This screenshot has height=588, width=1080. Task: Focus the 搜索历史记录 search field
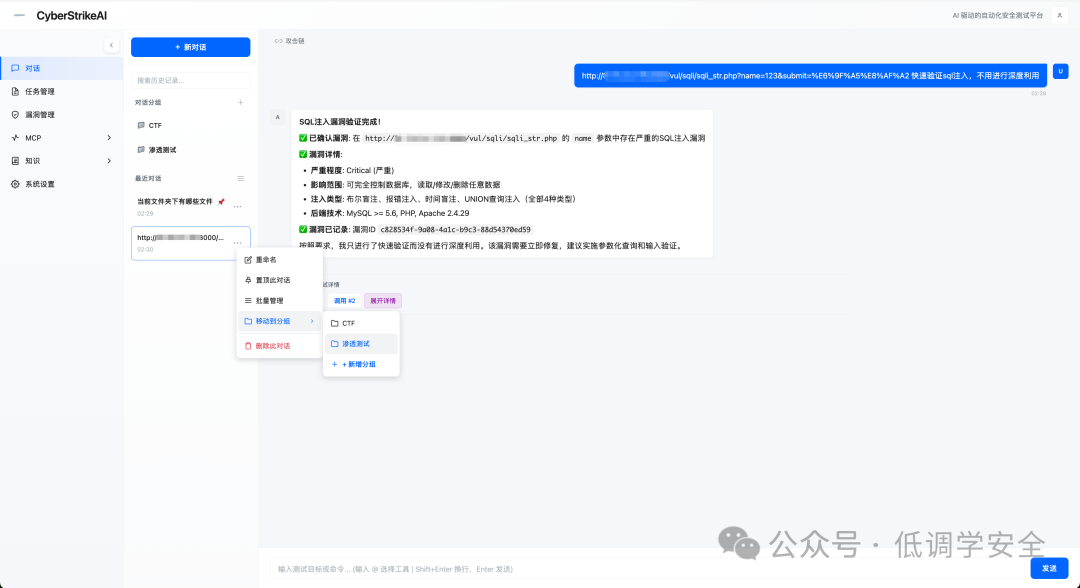[x=191, y=81]
